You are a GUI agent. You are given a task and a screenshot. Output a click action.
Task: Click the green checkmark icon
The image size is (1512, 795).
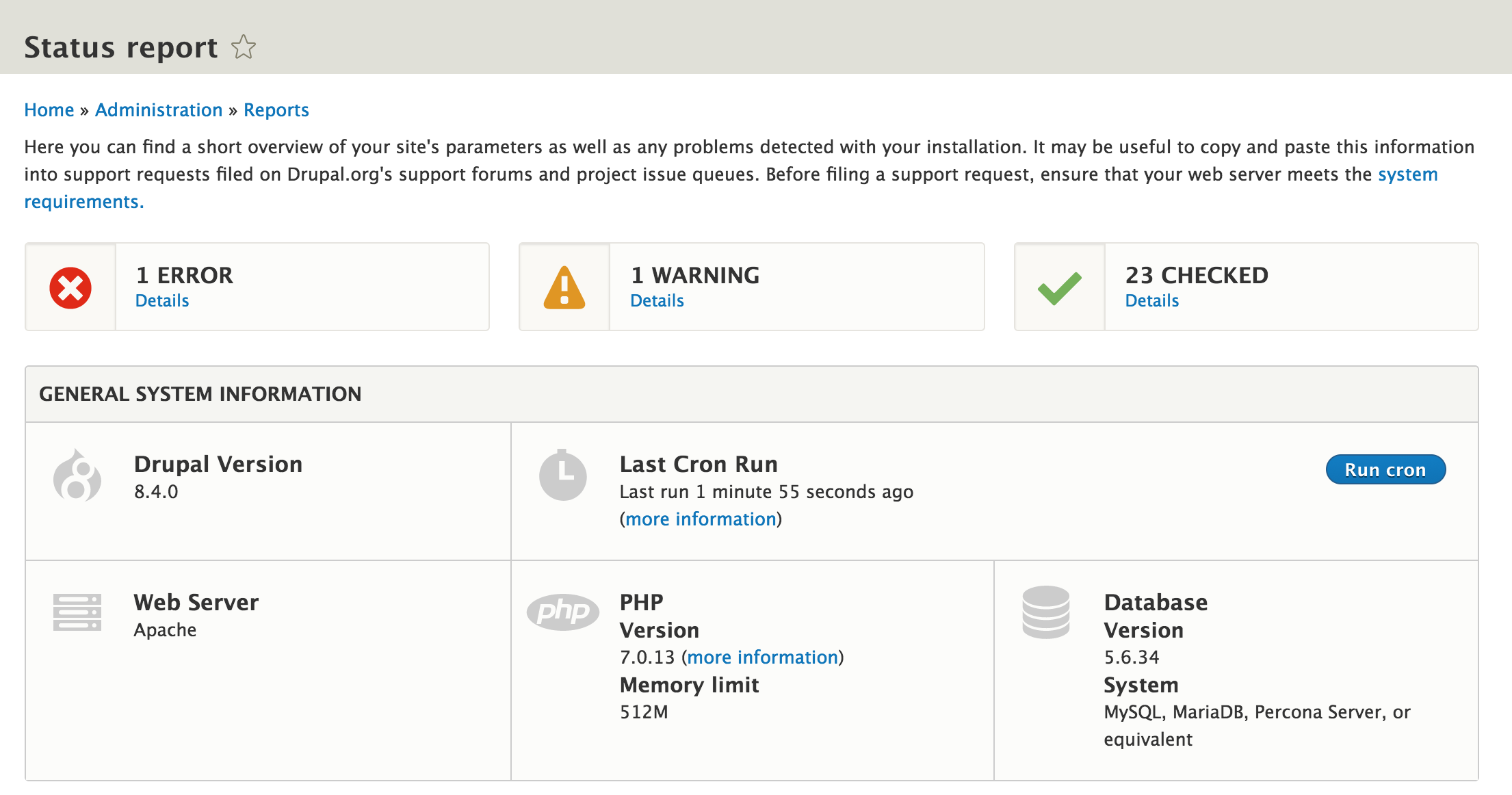tap(1059, 287)
